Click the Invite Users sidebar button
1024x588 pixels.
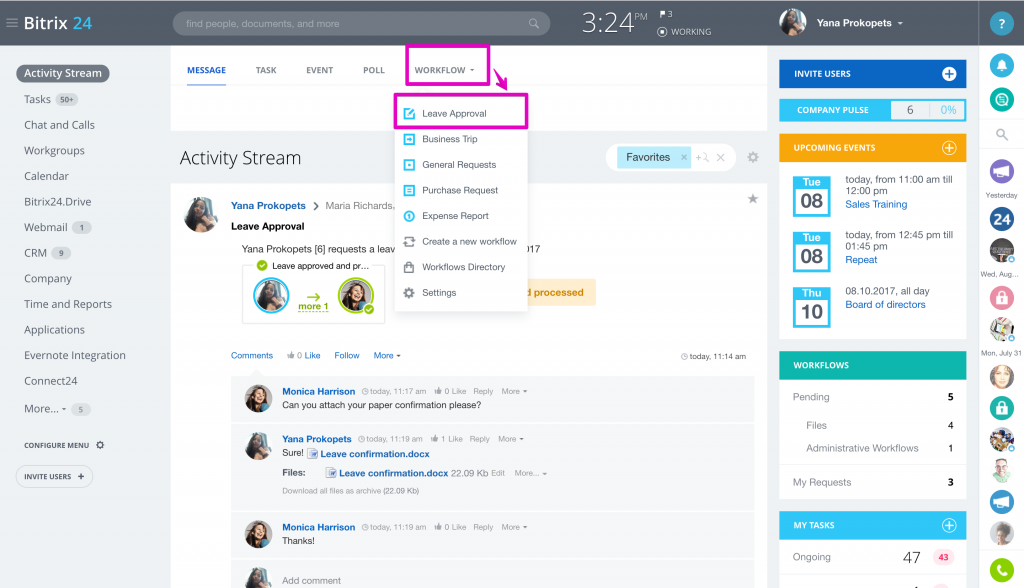click(54, 476)
